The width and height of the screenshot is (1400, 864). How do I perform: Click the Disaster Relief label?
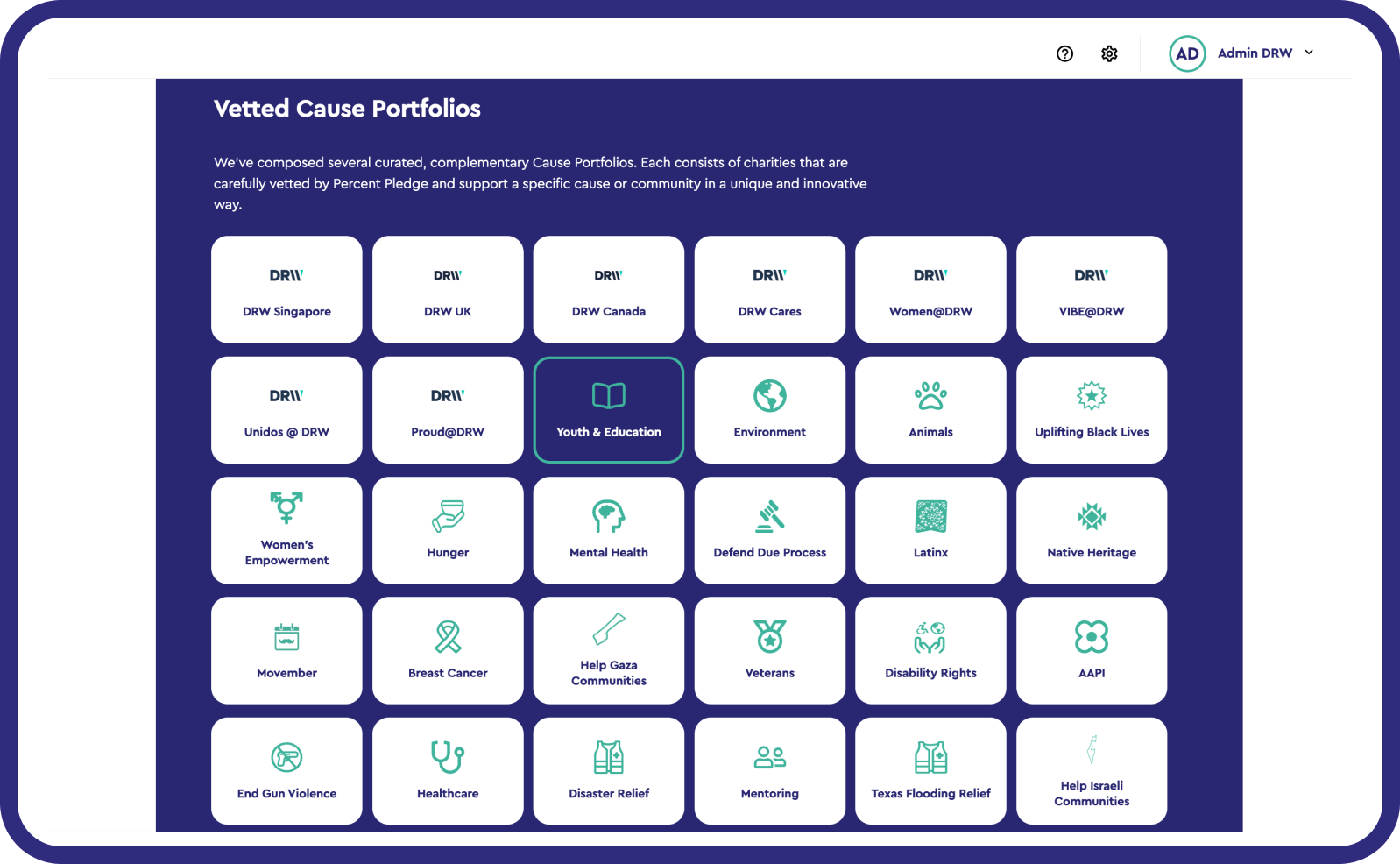coord(609,793)
